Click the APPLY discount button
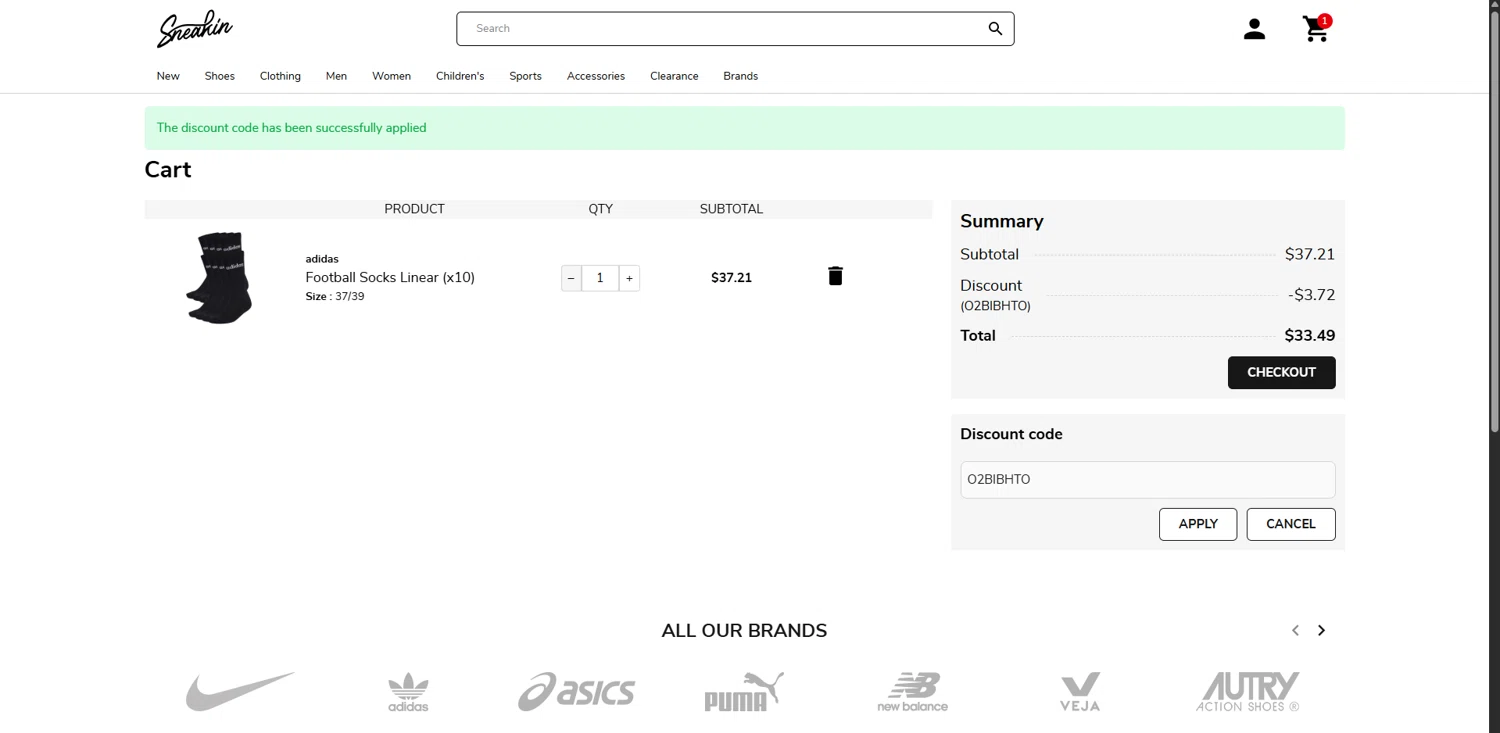Screen dimensions: 1500x733 coord(1198,524)
